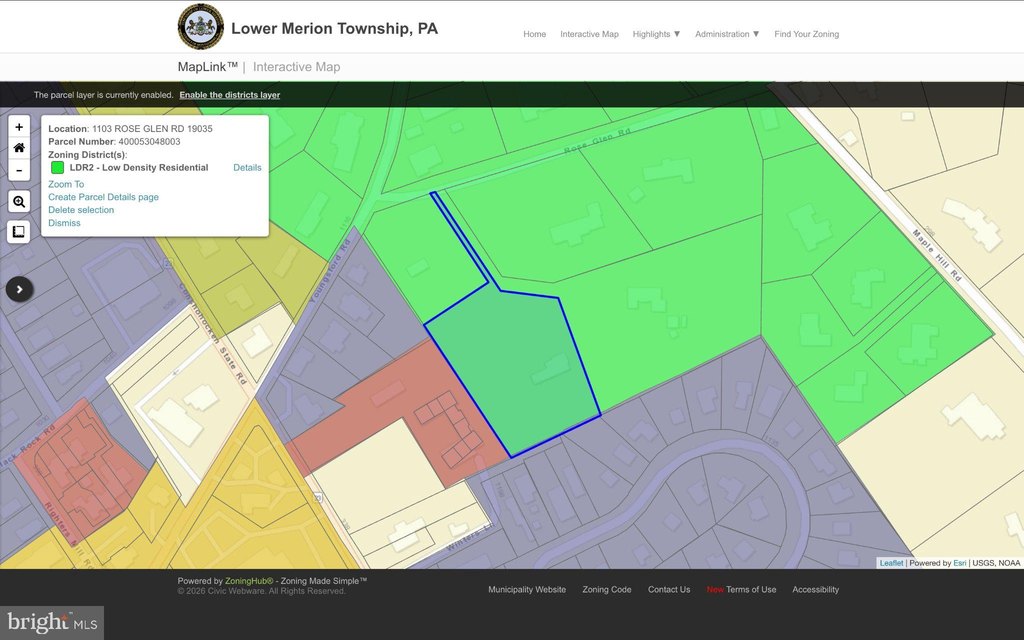Expand the Administration dropdown menu
The width and height of the screenshot is (1024, 640).
click(x=727, y=34)
